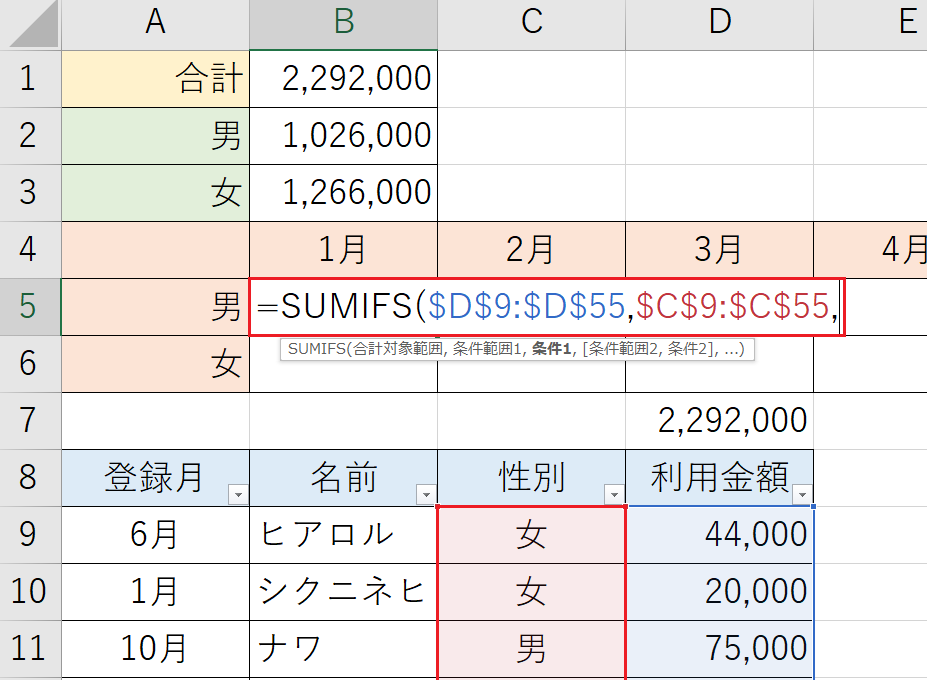Open the 性別 filter dropdown
Viewport: 927px width, 680px height.
[614, 494]
